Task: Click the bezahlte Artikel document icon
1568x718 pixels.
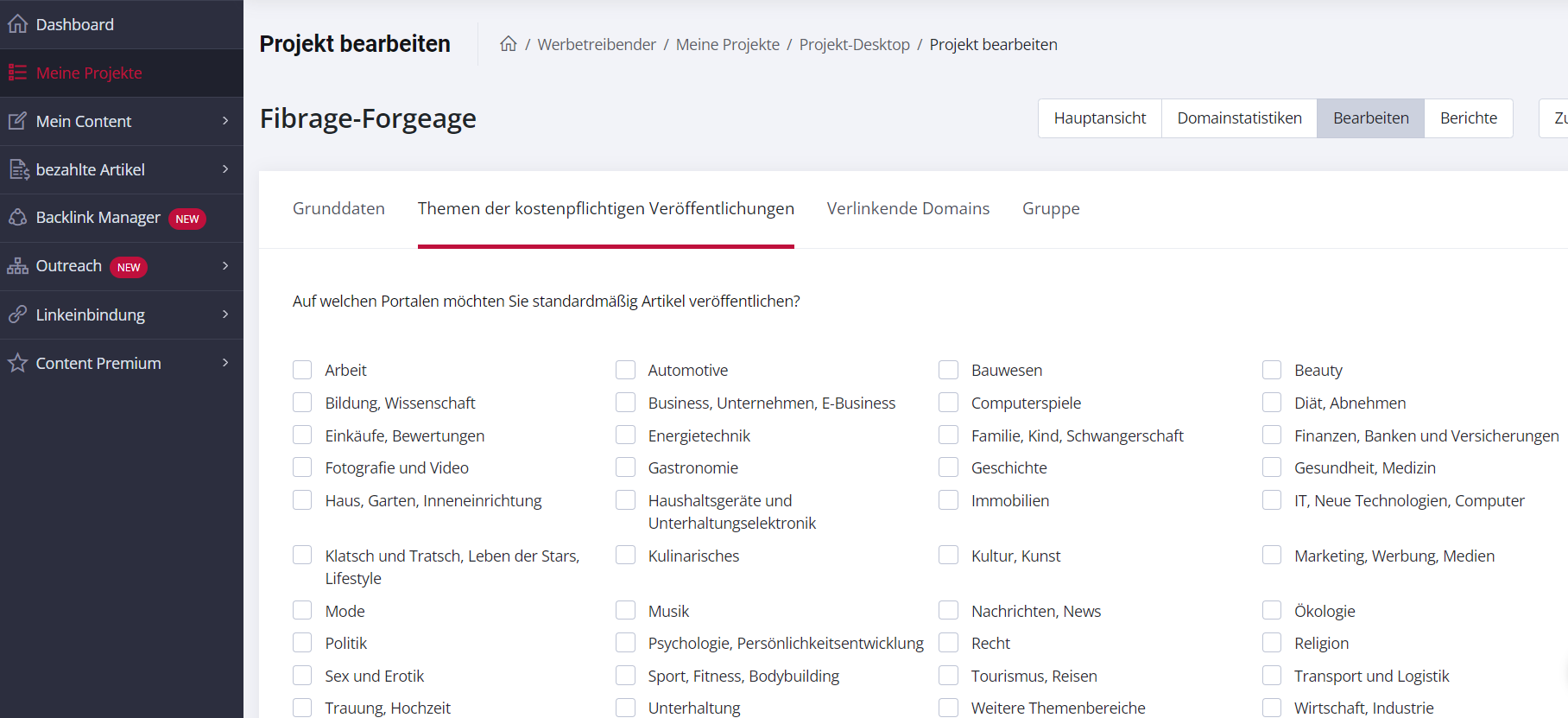Action: coord(18,169)
